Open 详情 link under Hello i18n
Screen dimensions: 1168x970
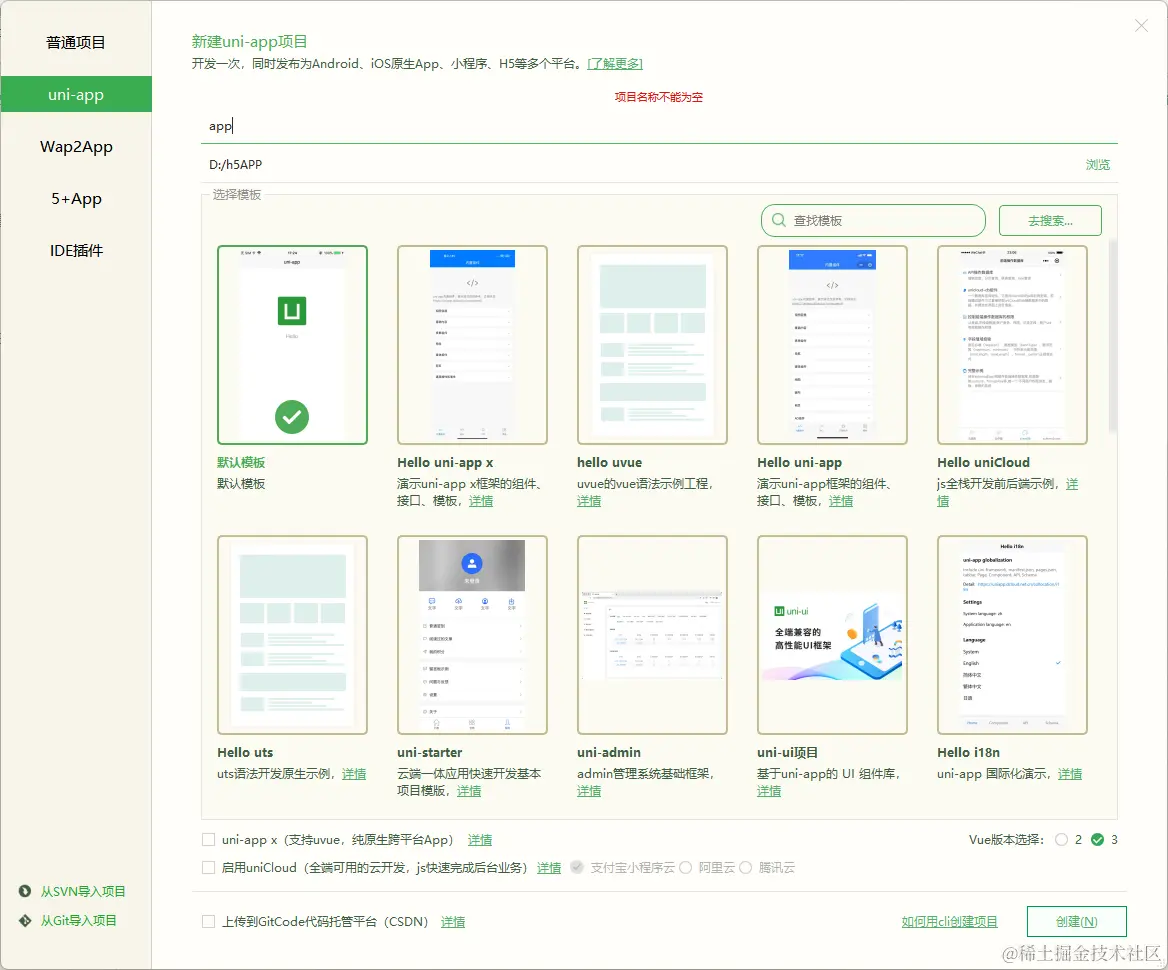pos(1070,773)
